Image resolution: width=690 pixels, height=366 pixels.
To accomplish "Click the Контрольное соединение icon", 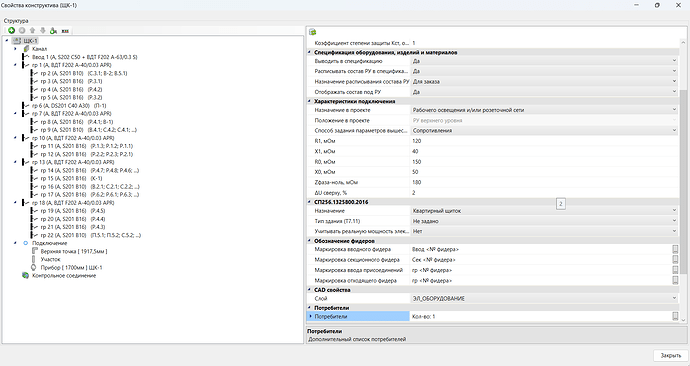I will coord(26,275).
